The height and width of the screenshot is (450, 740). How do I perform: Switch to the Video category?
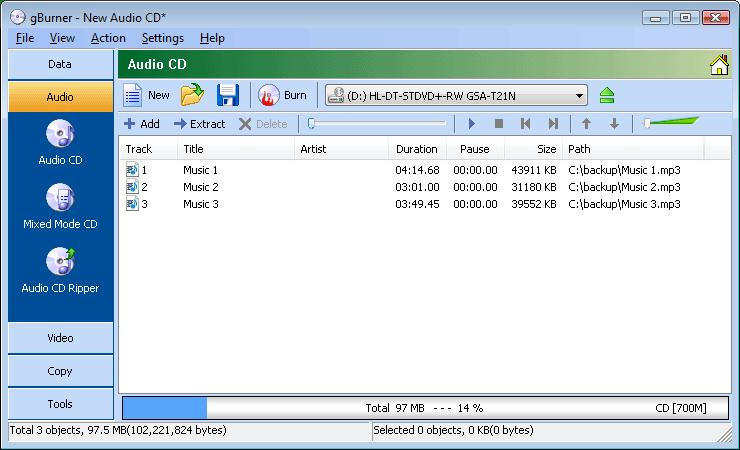pyautogui.click(x=60, y=338)
